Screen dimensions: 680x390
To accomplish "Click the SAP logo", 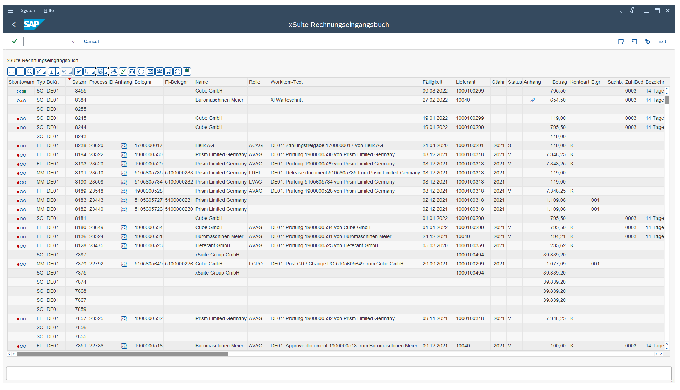I will (33, 25).
